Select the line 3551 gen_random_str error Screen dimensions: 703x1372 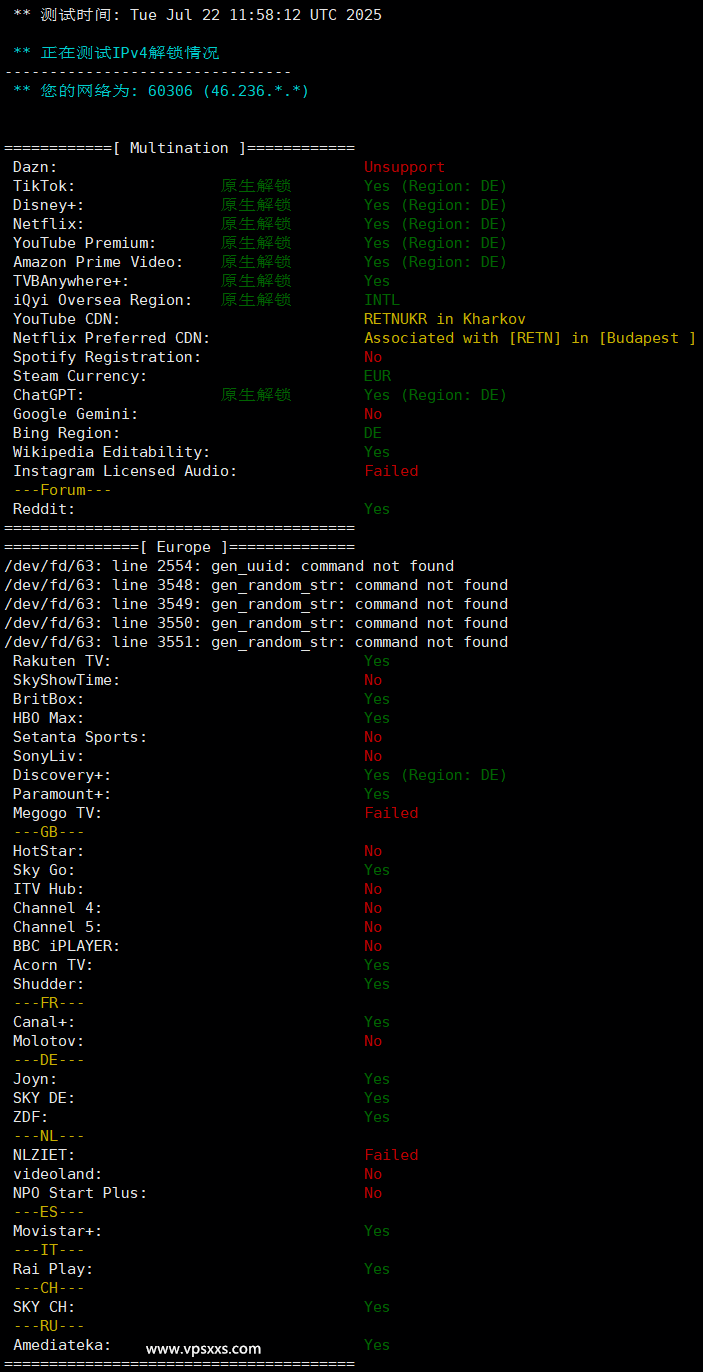(x=256, y=642)
